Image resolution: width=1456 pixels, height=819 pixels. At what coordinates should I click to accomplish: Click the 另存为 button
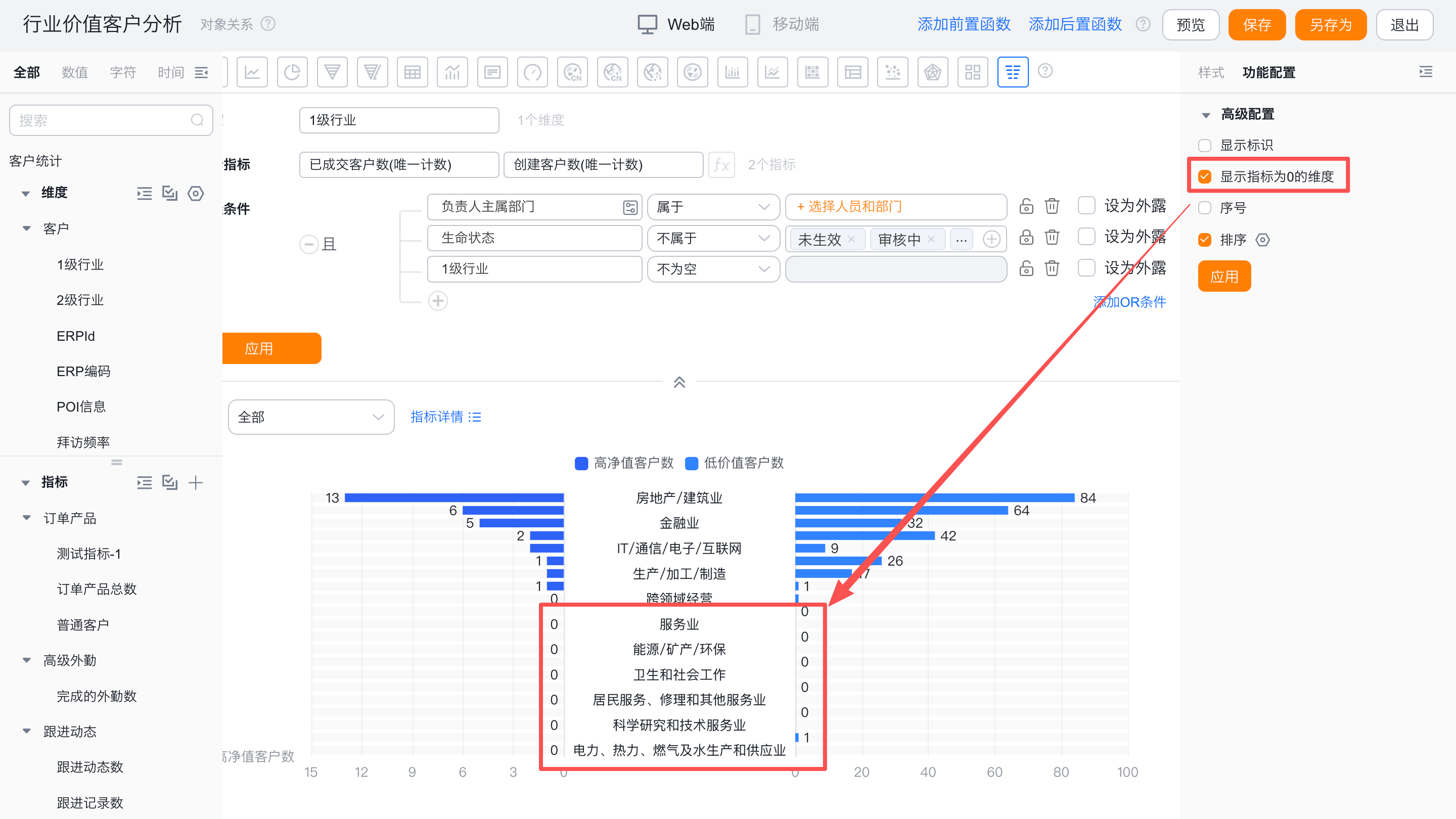[x=1330, y=25]
